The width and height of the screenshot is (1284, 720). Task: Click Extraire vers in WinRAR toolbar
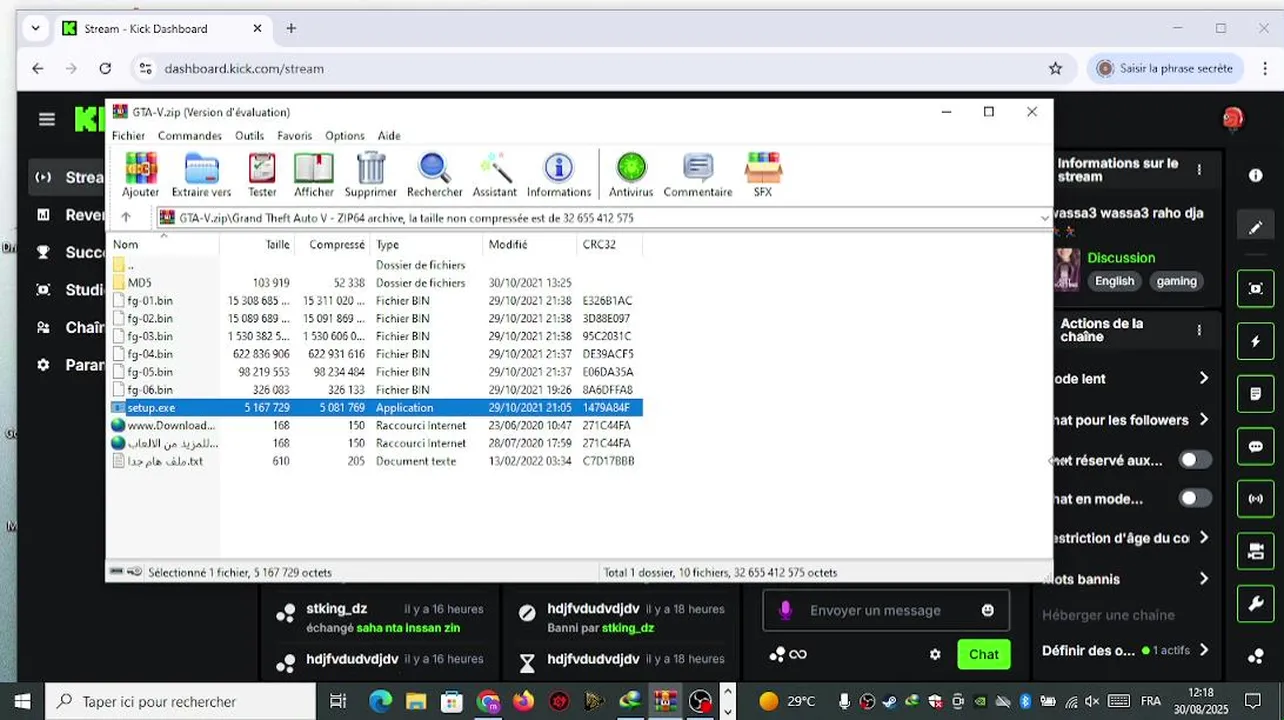pyautogui.click(x=201, y=174)
